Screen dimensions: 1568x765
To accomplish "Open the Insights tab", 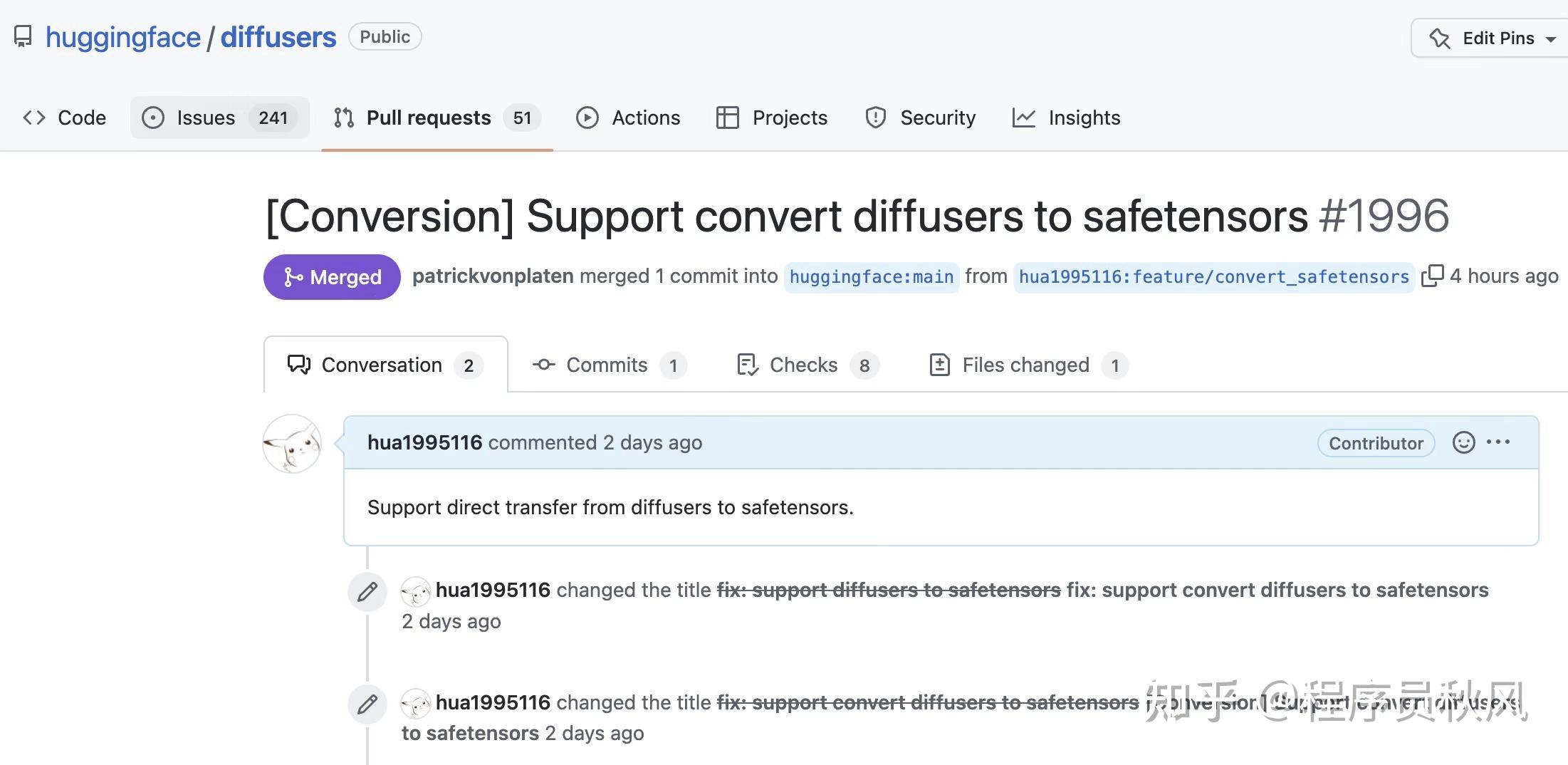I will [1066, 118].
